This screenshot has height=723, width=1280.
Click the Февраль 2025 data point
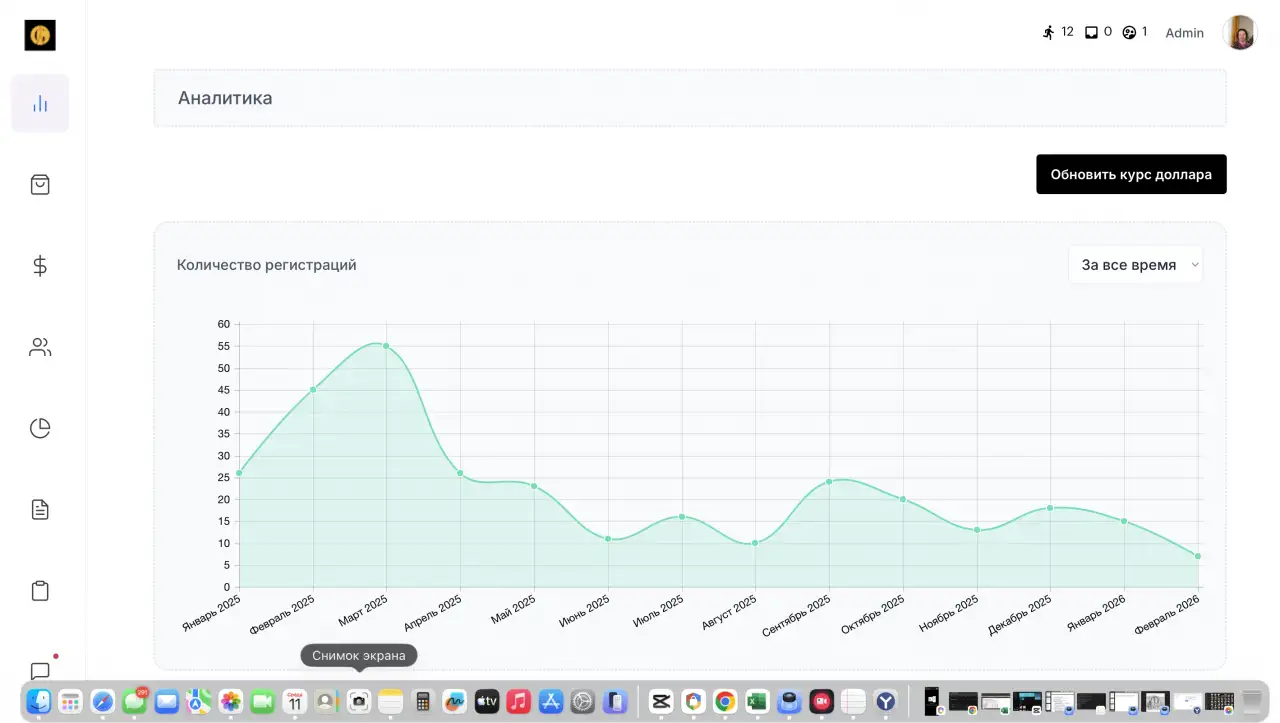click(313, 390)
